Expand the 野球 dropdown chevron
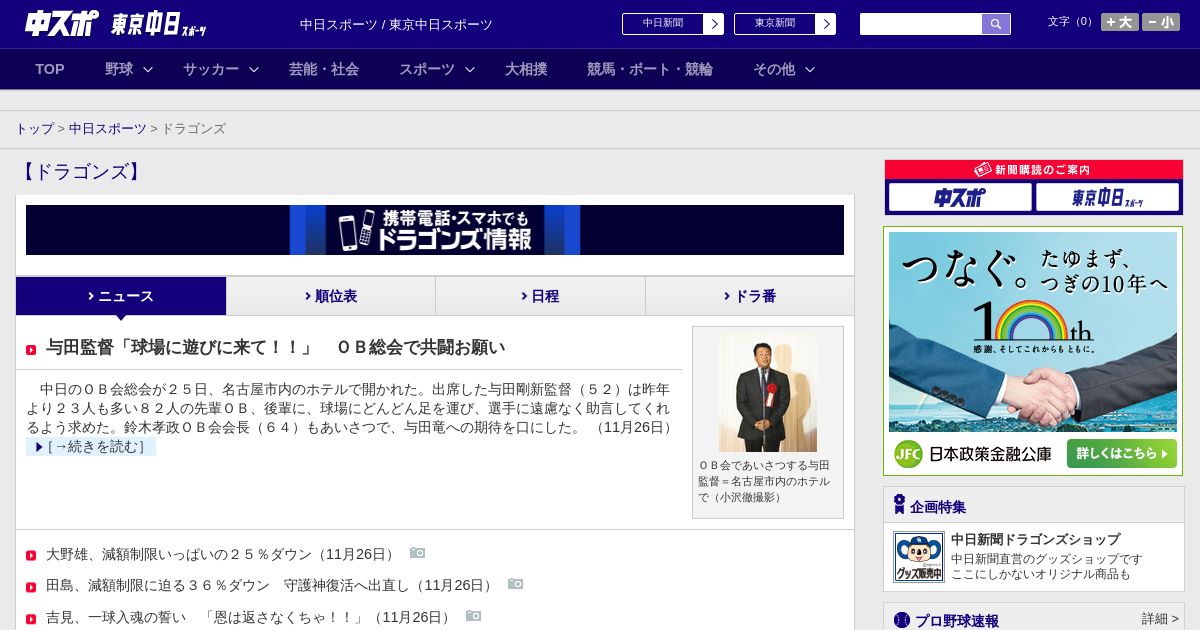1200x630 pixels. (x=148, y=69)
